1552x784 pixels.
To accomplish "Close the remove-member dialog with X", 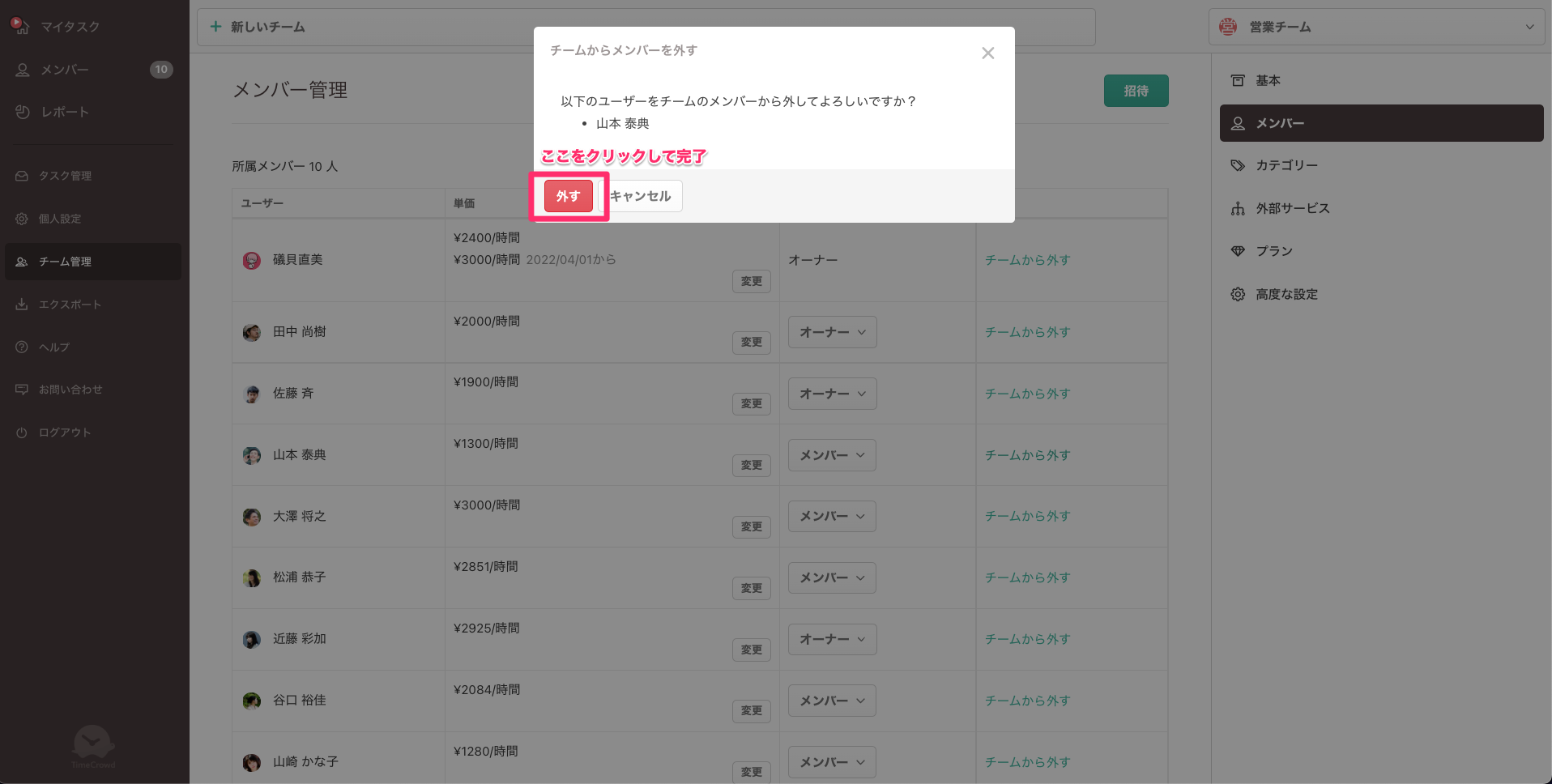I will pyautogui.click(x=987, y=53).
